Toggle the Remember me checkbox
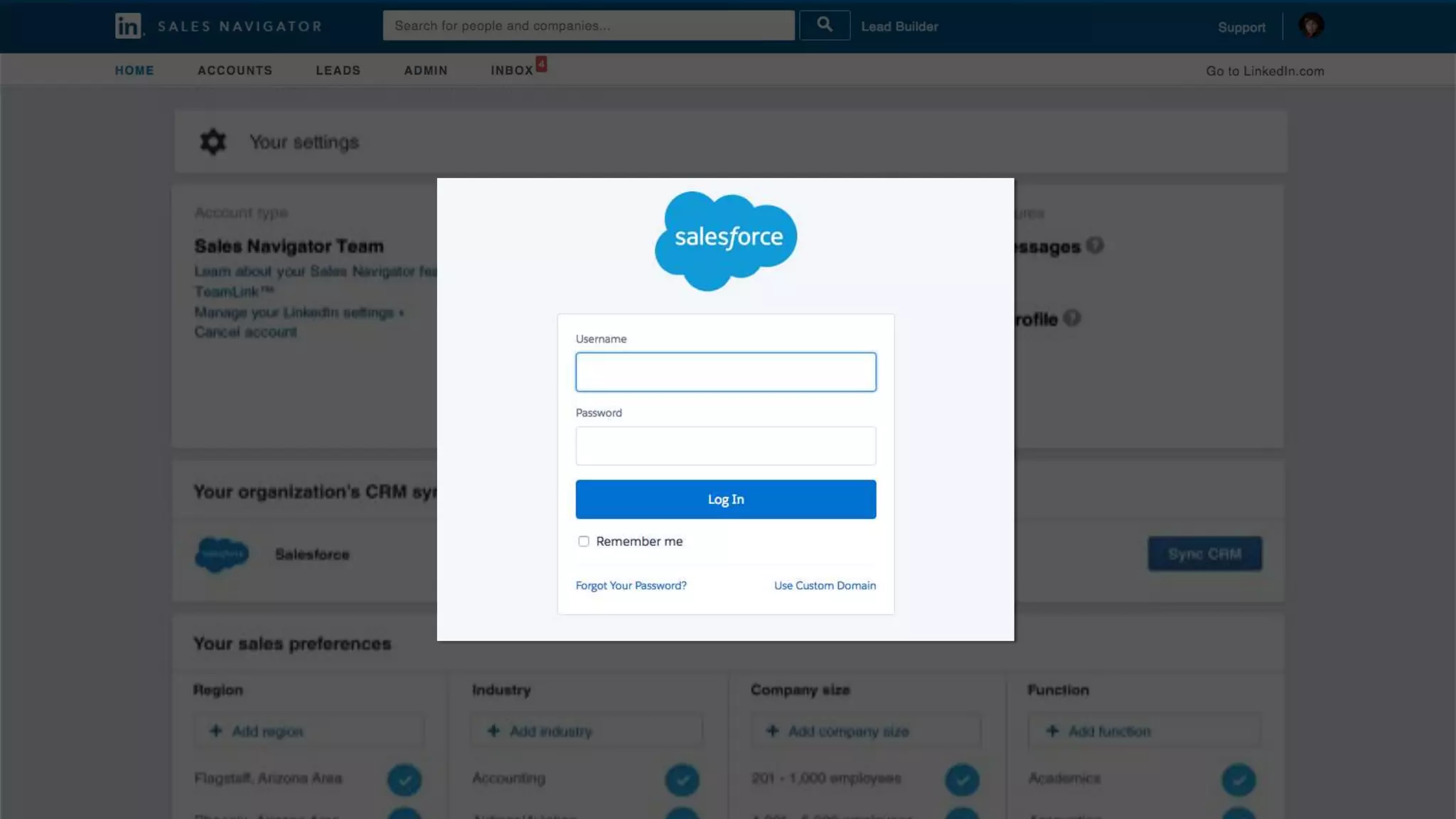This screenshot has height=819, width=1456. coord(584,541)
